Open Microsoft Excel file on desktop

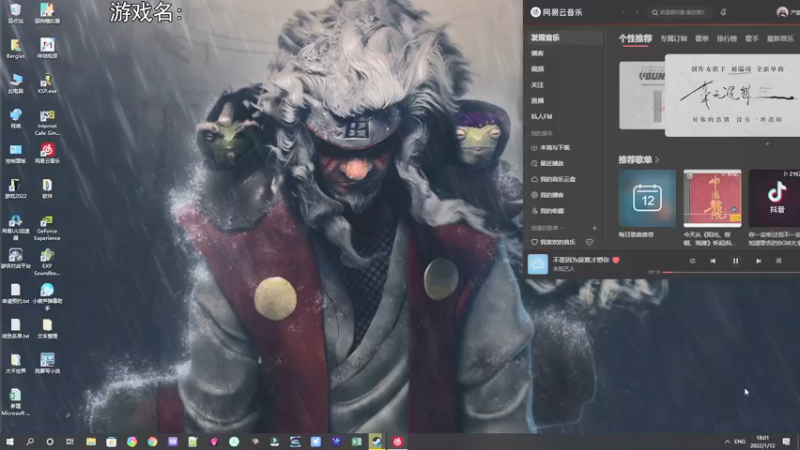click(x=15, y=403)
